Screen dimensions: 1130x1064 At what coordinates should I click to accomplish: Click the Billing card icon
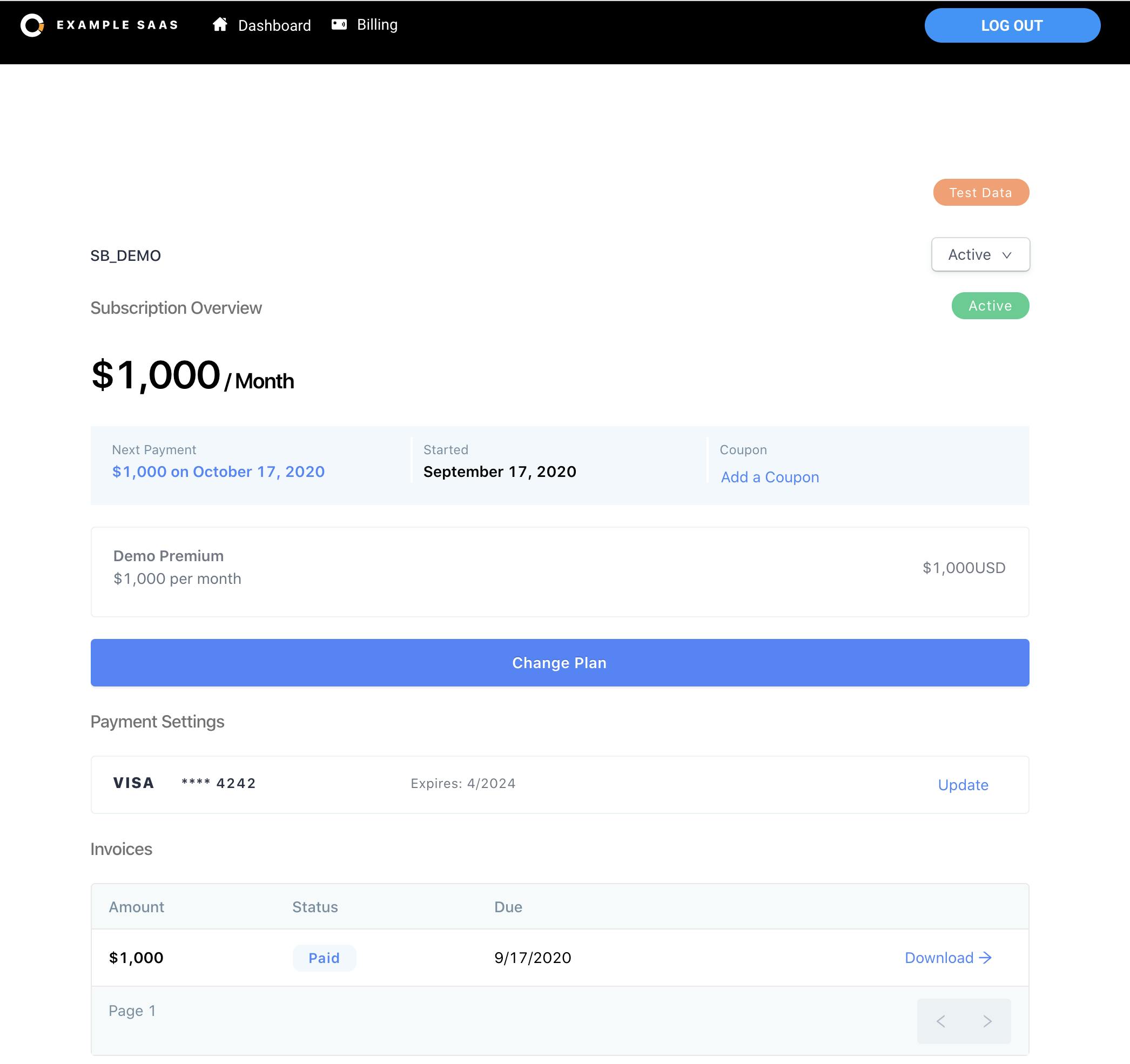339,24
